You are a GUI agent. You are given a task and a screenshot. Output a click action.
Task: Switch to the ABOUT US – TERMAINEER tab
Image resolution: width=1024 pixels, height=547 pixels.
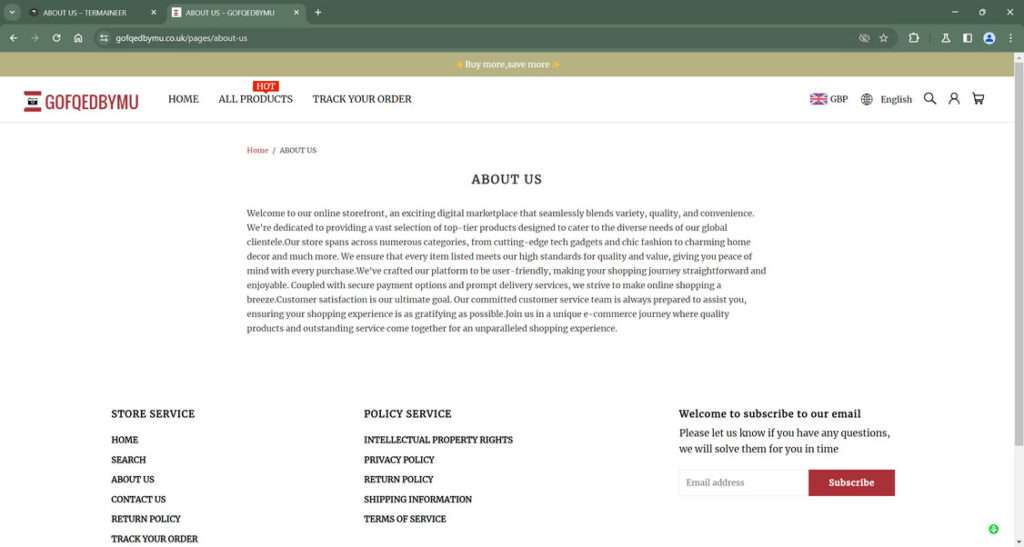click(85, 12)
